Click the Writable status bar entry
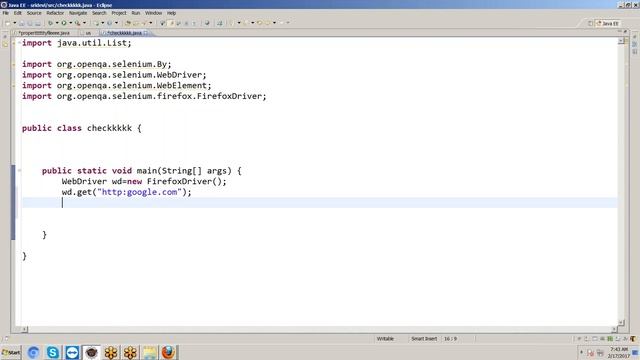Image resolution: width=640 pixels, height=360 pixels. click(385, 339)
